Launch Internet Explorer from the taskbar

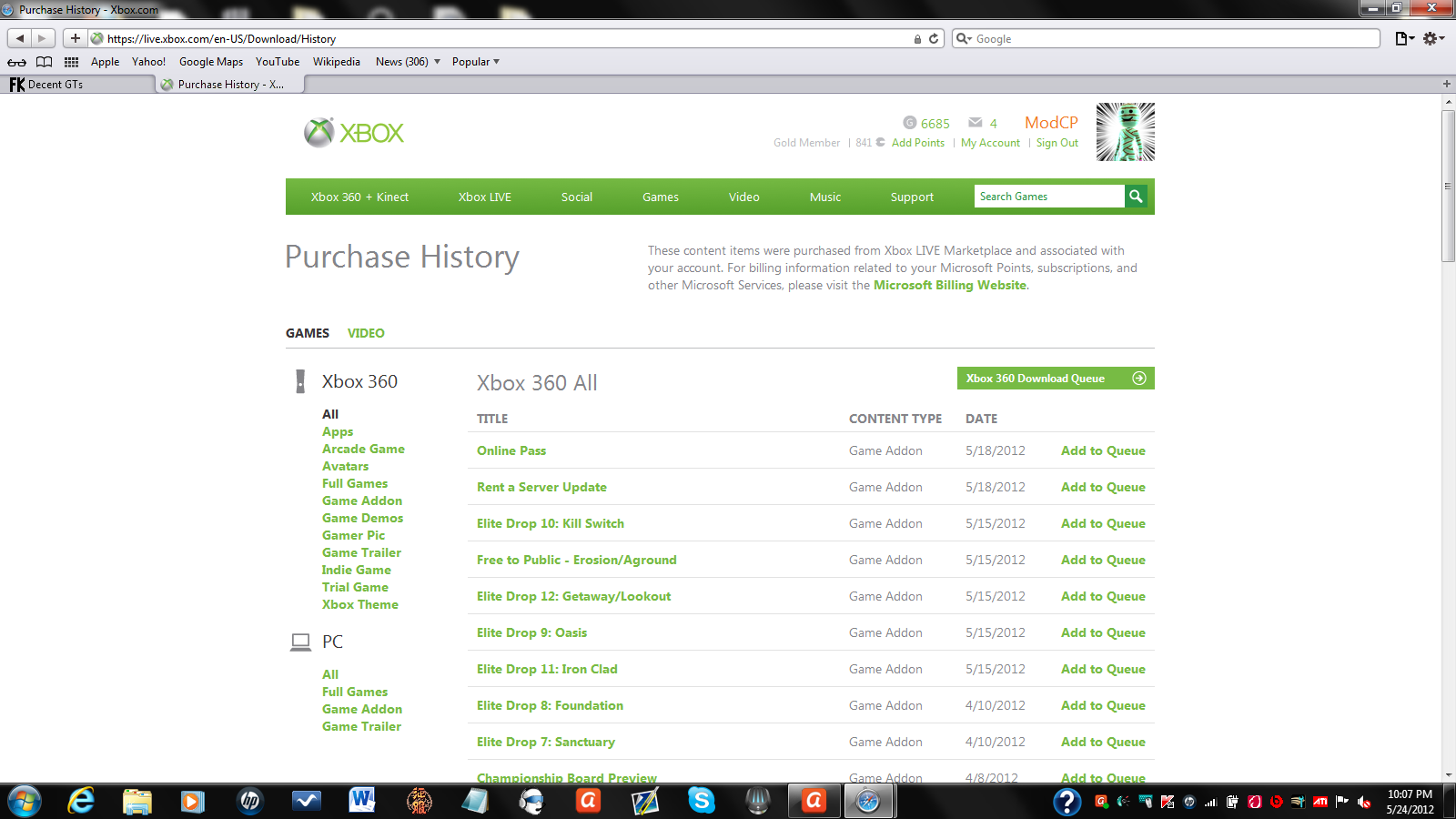pos(82,801)
